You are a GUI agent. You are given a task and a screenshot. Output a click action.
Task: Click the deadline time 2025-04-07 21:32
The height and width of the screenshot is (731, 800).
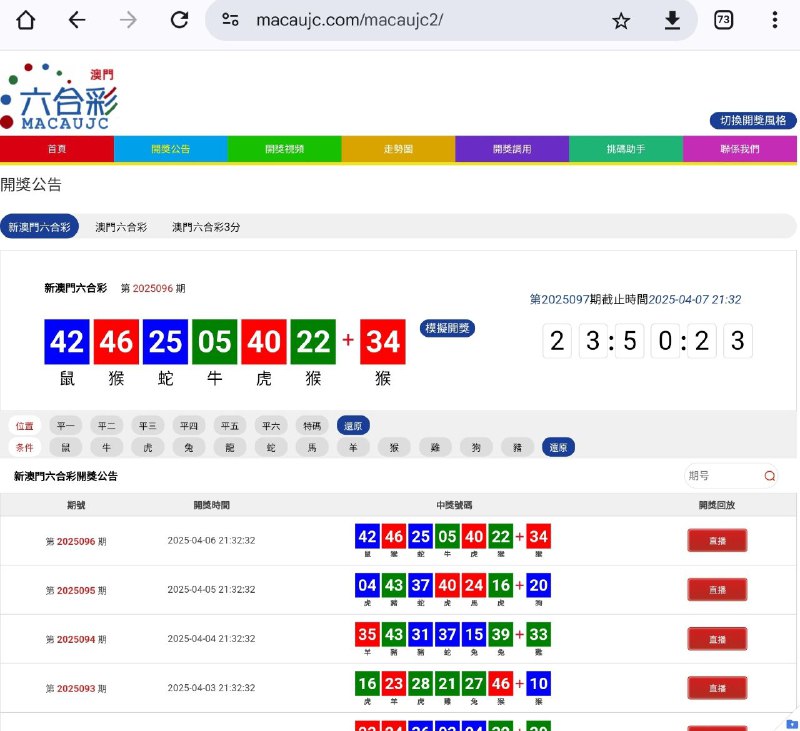click(x=694, y=299)
